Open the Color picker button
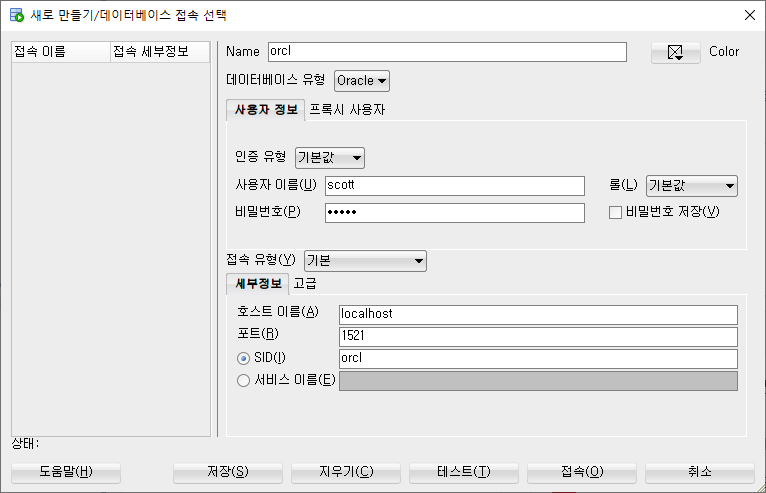 675,52
